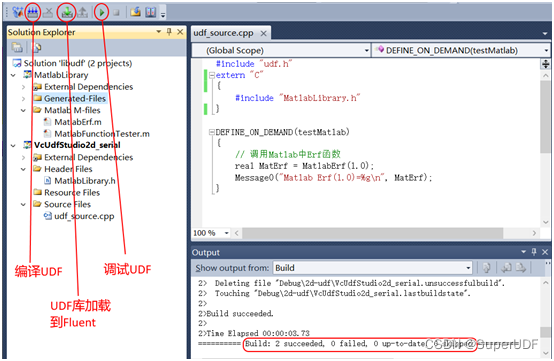Viewport: 554px width, 361px height.
Task: Click the Build succeeded output line
Action: pos(236,313)
